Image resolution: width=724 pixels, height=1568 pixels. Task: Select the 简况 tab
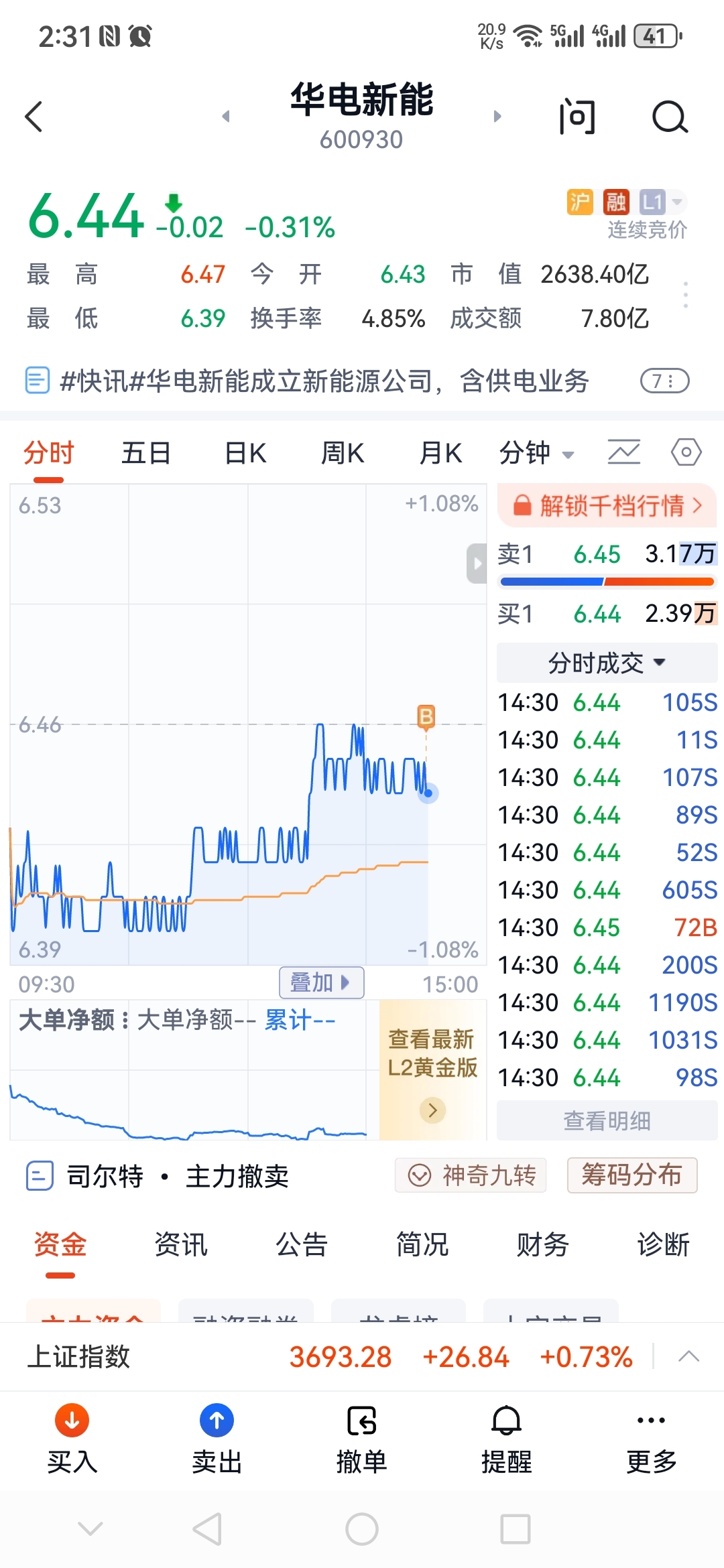[422, 1245]
